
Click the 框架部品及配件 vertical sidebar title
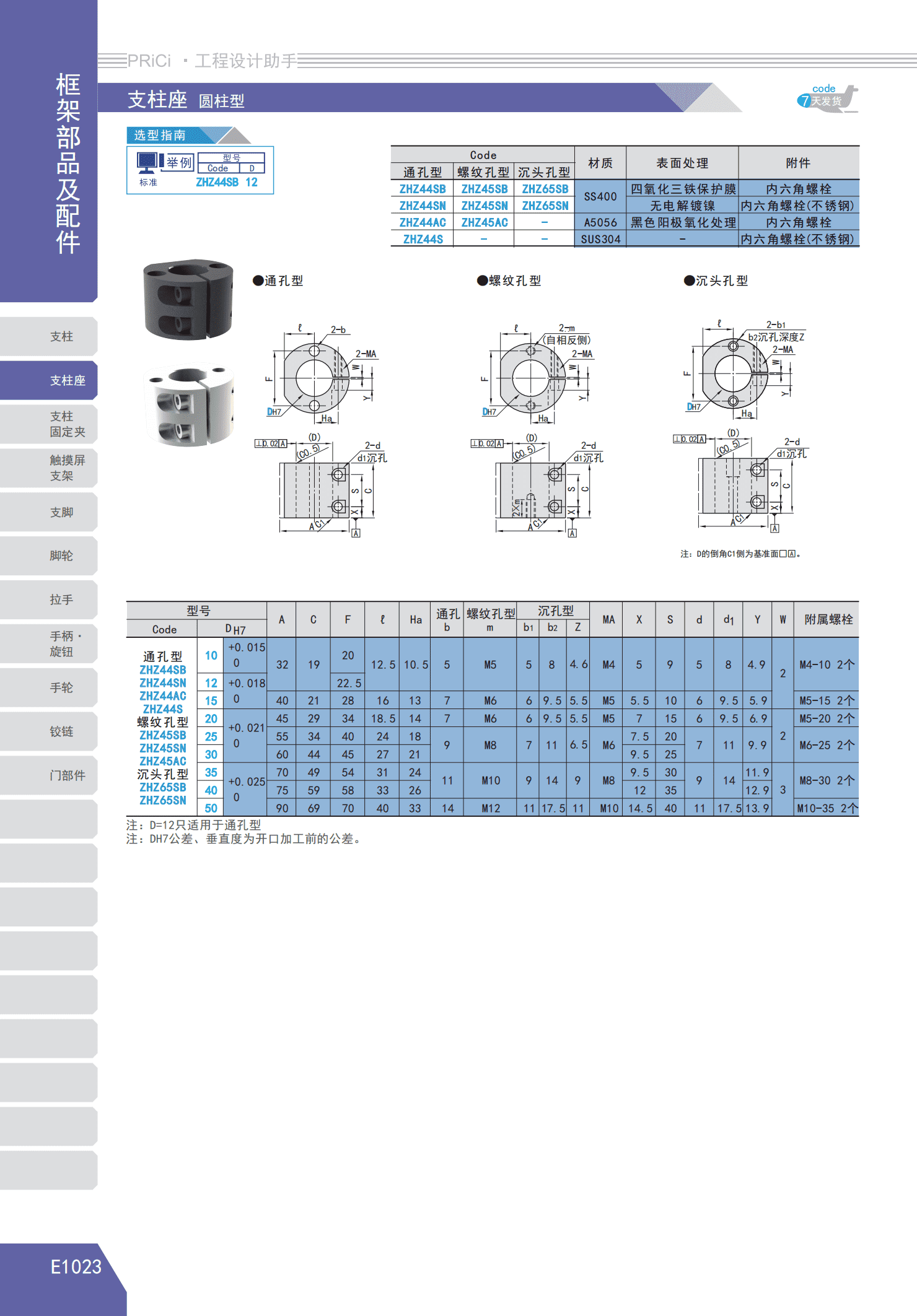[68, 163]
